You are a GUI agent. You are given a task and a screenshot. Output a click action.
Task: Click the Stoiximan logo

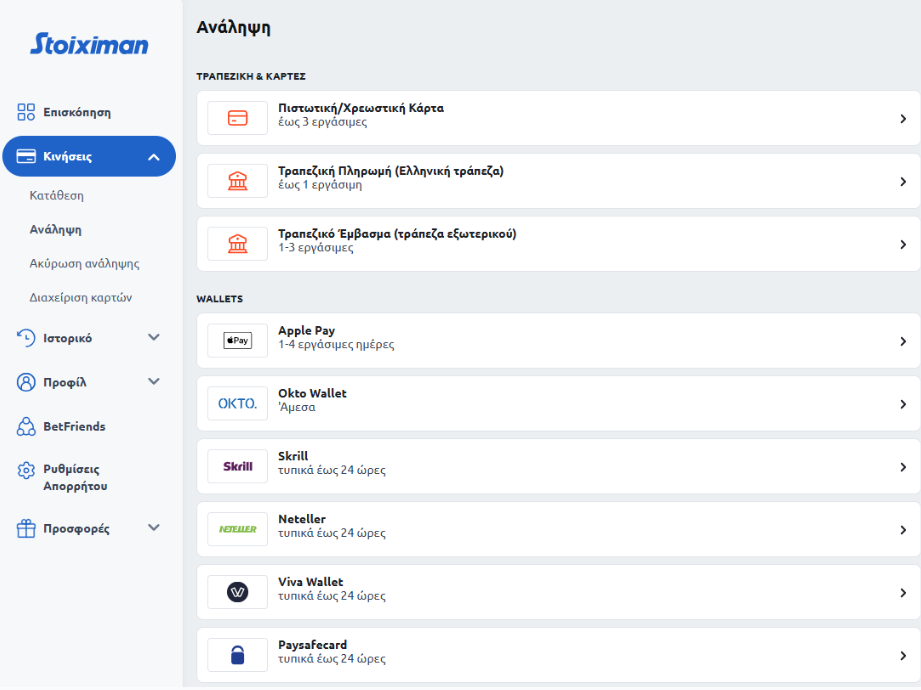[x=89, y=45]
